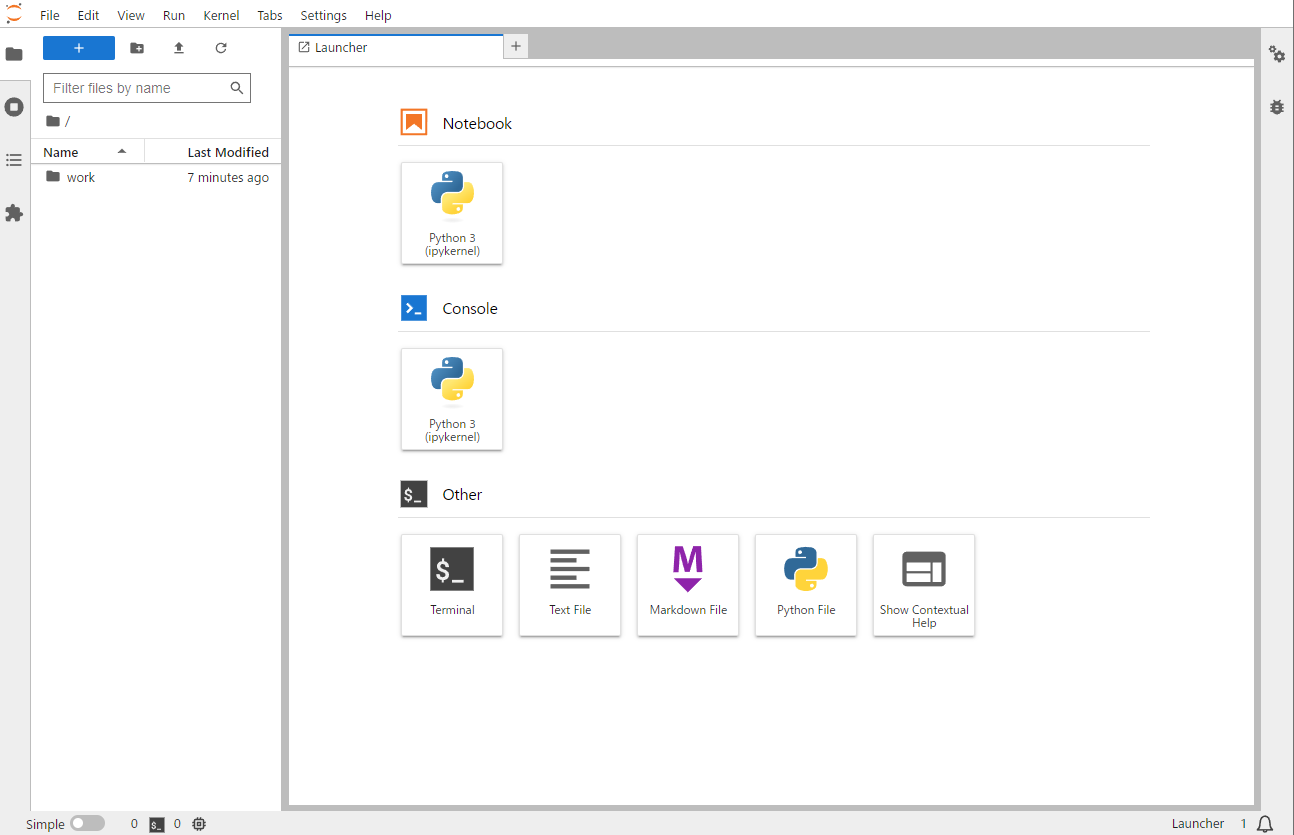Start a Terminal from the launcher

(452, 585)
